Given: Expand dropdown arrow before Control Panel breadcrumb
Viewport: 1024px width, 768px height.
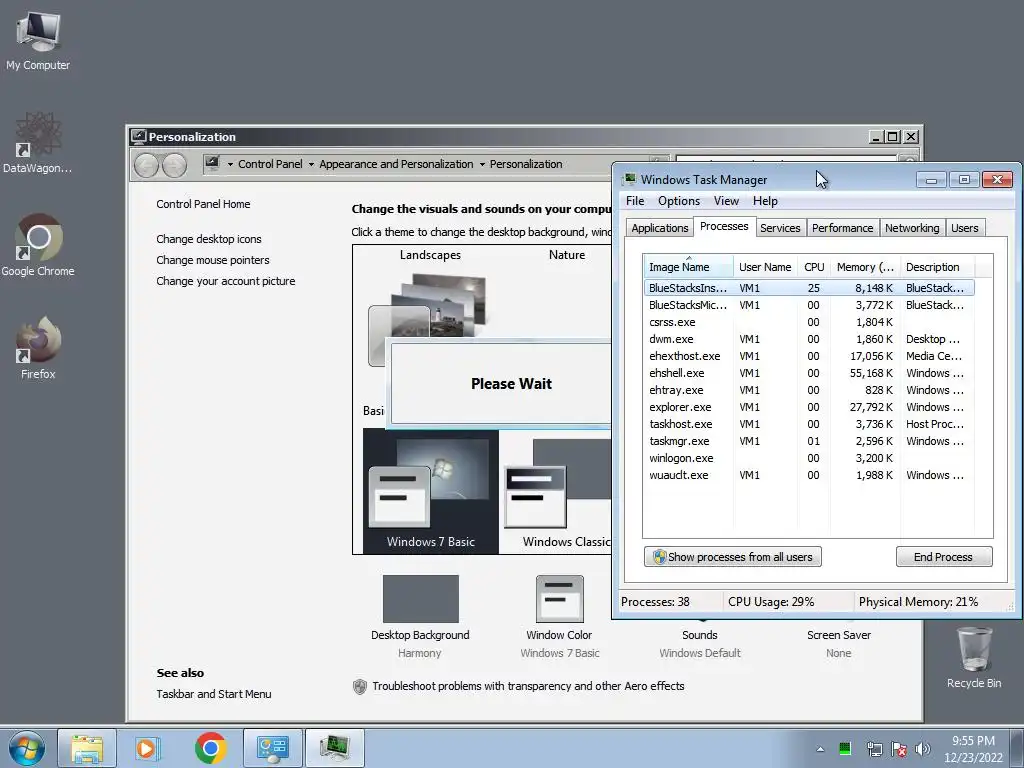Looking at the screenshot, I should (230, 165).
